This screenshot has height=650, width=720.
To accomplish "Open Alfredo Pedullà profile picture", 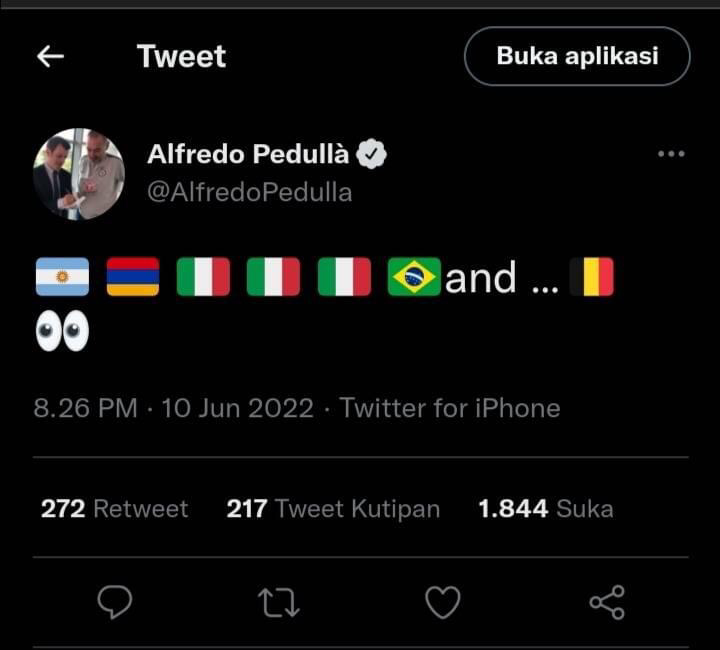I will (x=79, y=173).
